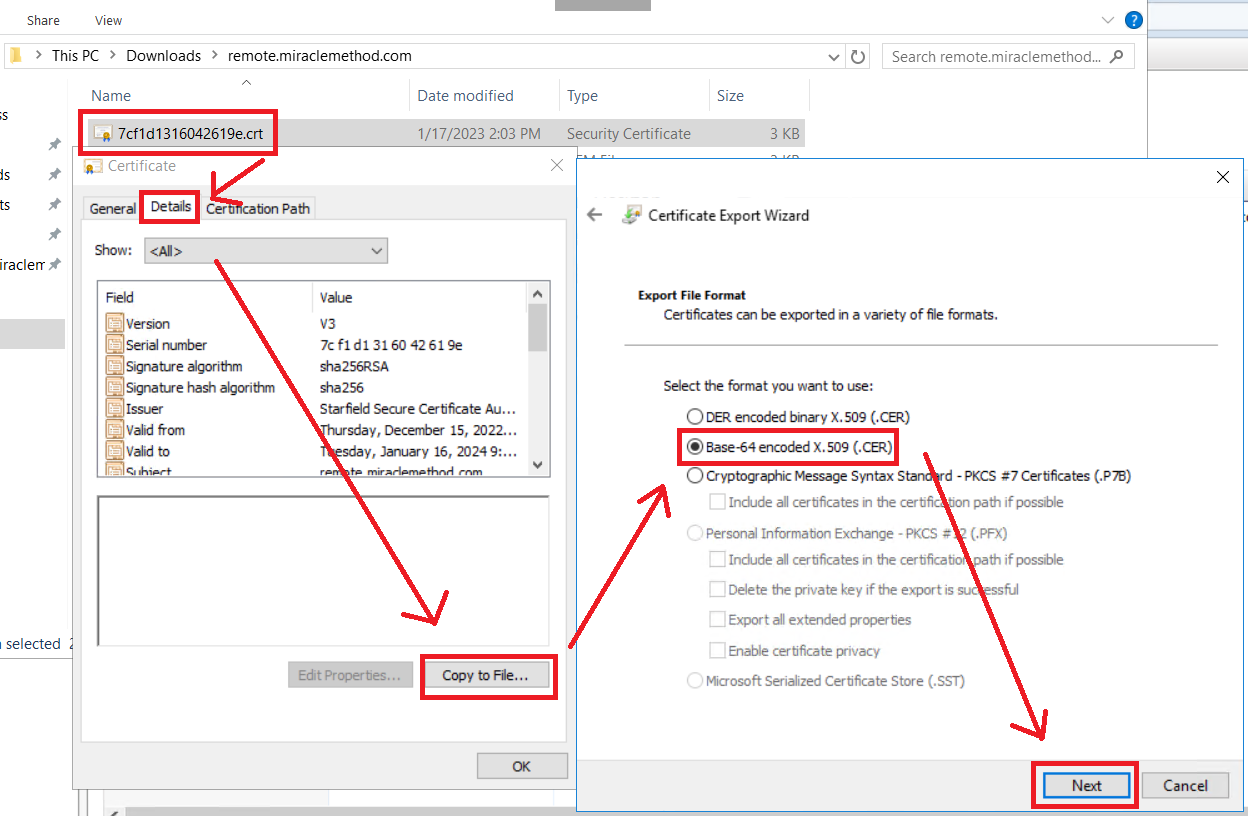The image size is (1248, 816).
Task: Click the blue help question mark icon
Action: (x=1133, y=20)
